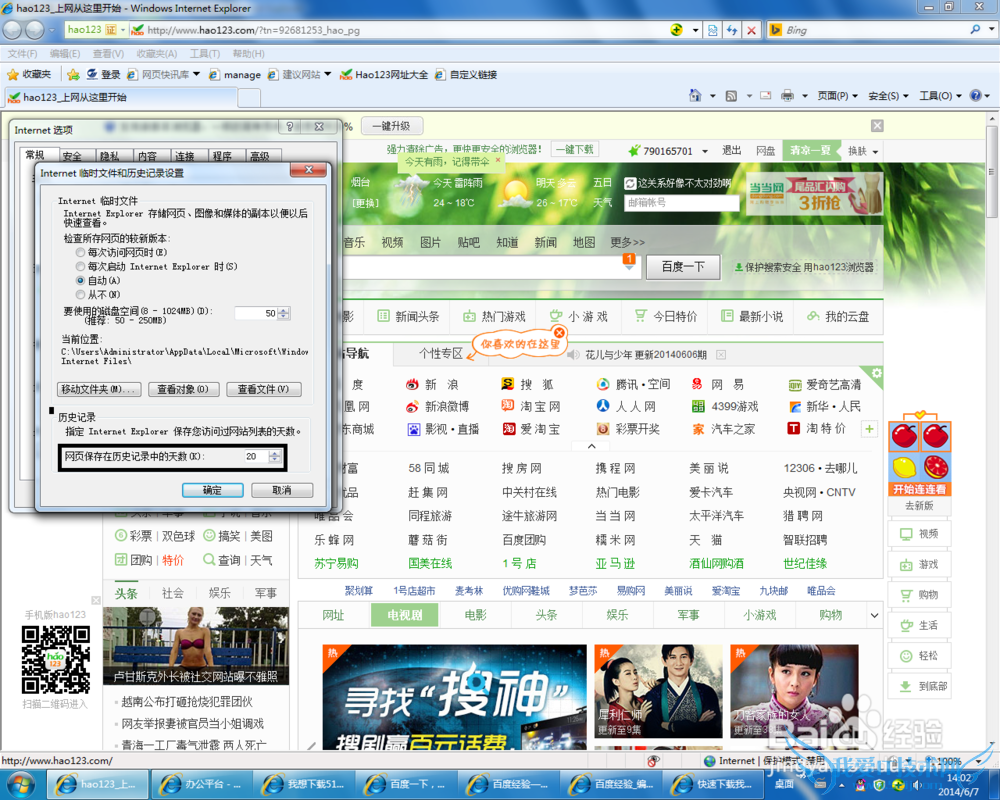Select 每次启动 Internet Explorer 时 radio option

[x=80, y=266]
